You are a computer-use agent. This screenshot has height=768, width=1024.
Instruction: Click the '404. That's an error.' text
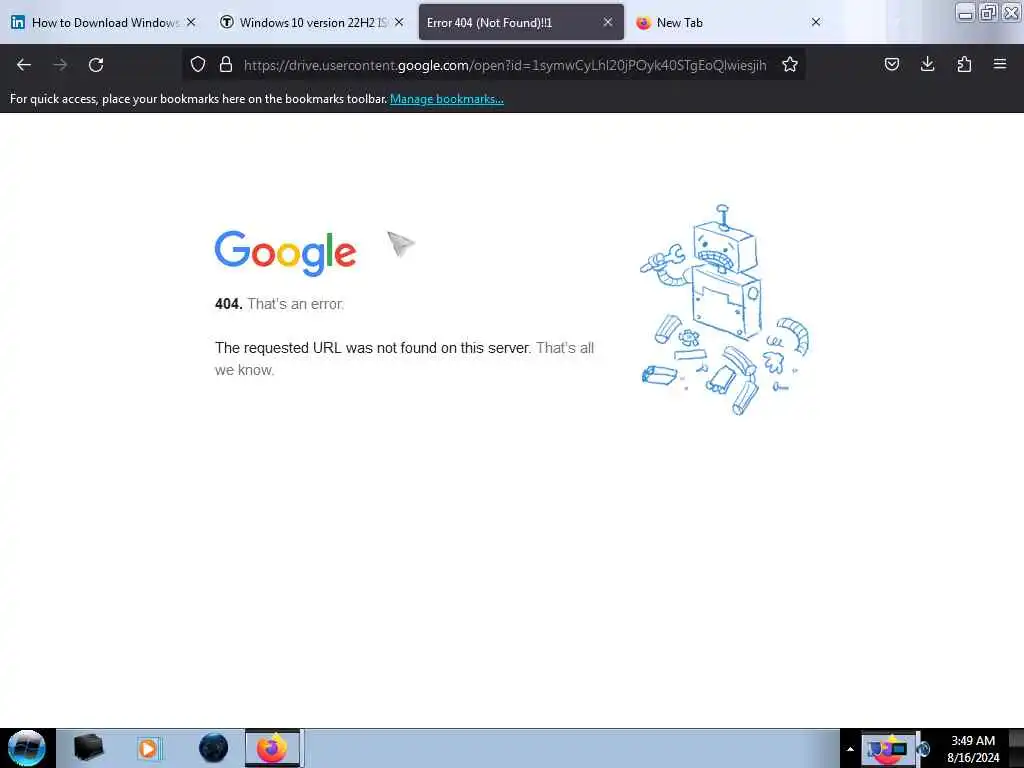[280, 304]
